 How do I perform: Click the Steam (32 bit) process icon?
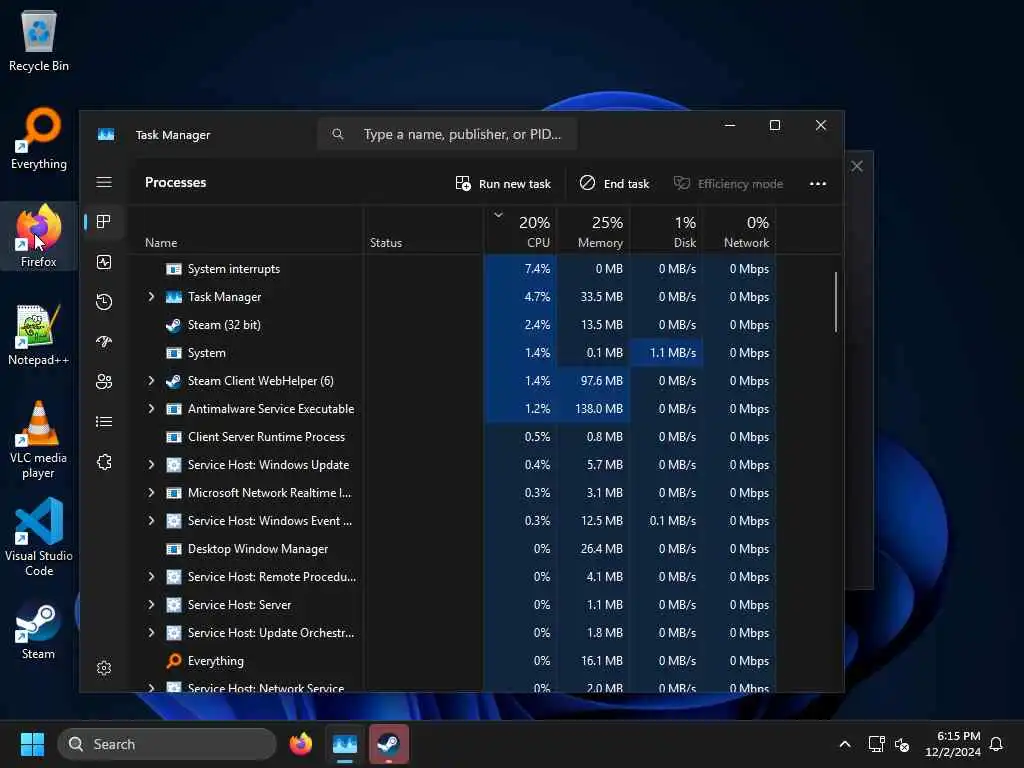pyautogui.click(x=174, y=325)
